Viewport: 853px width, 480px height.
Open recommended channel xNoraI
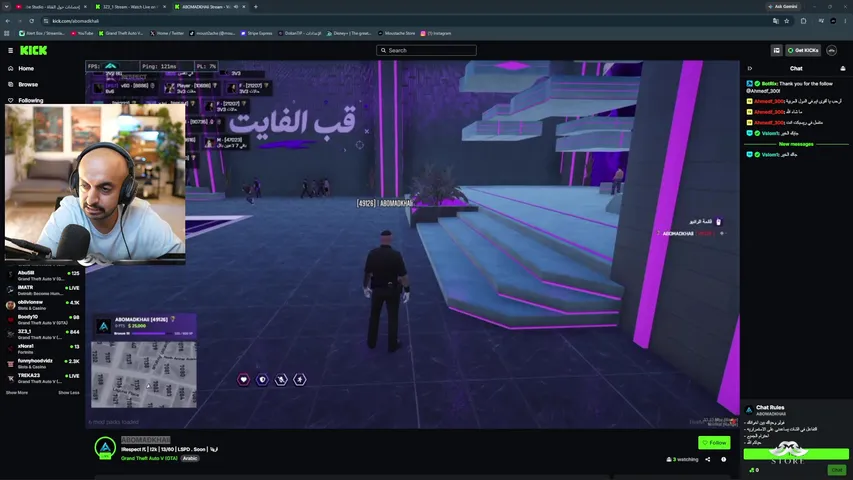click(x=42, y=349)
